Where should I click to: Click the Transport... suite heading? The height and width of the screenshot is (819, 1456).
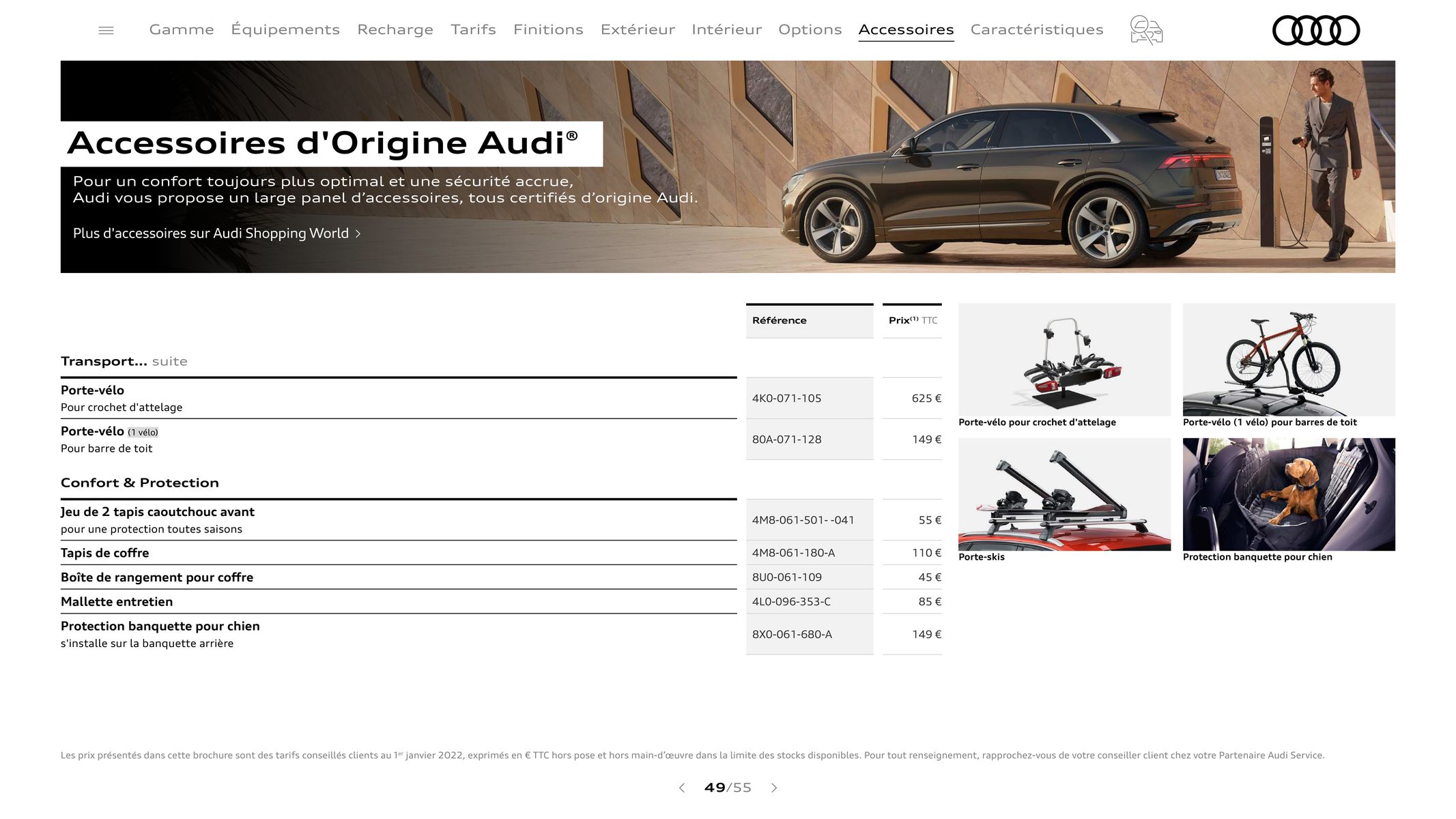click(124, 361)
